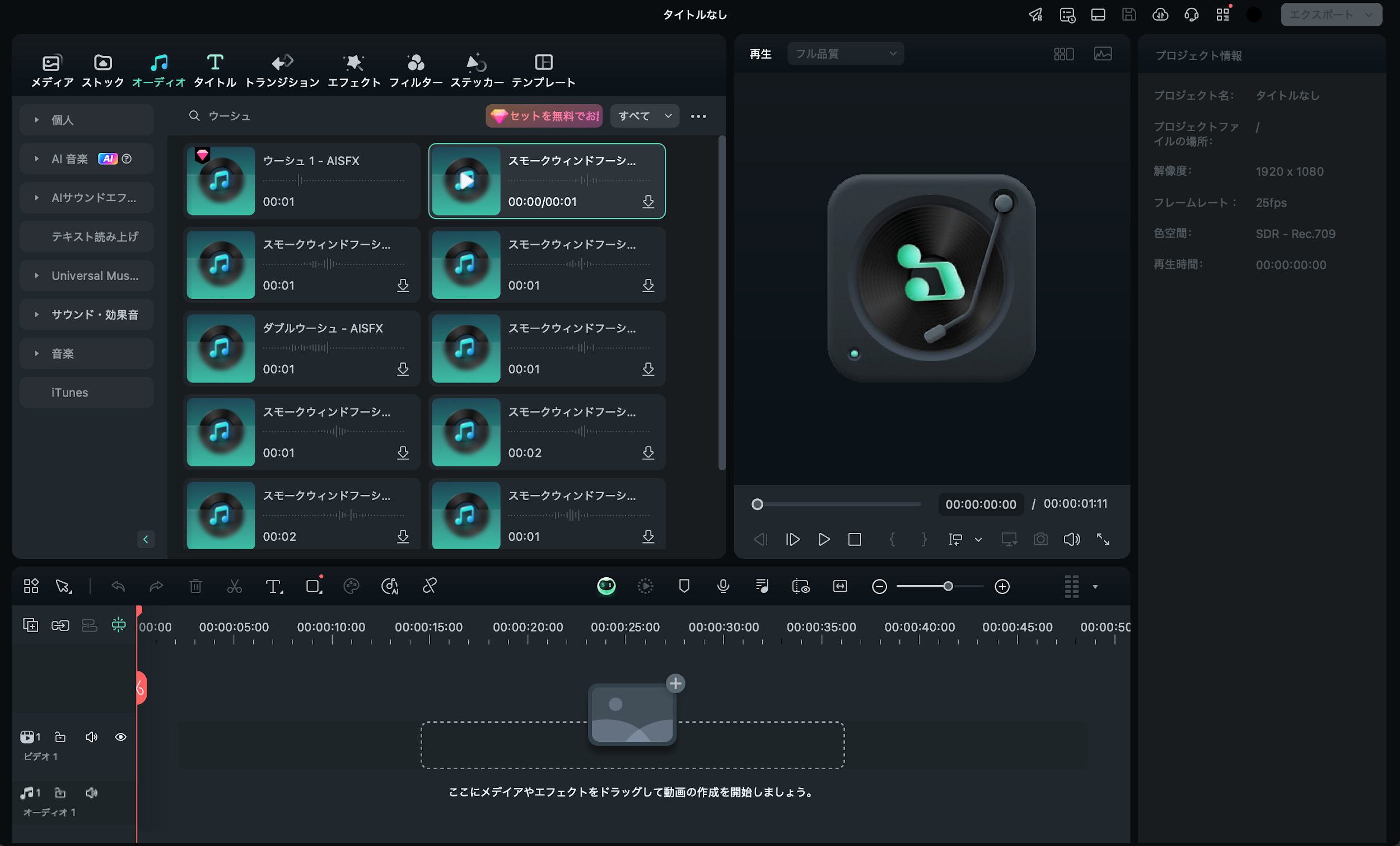
Task: Zoom in the timeline with plus
Action: (1002, 586)
